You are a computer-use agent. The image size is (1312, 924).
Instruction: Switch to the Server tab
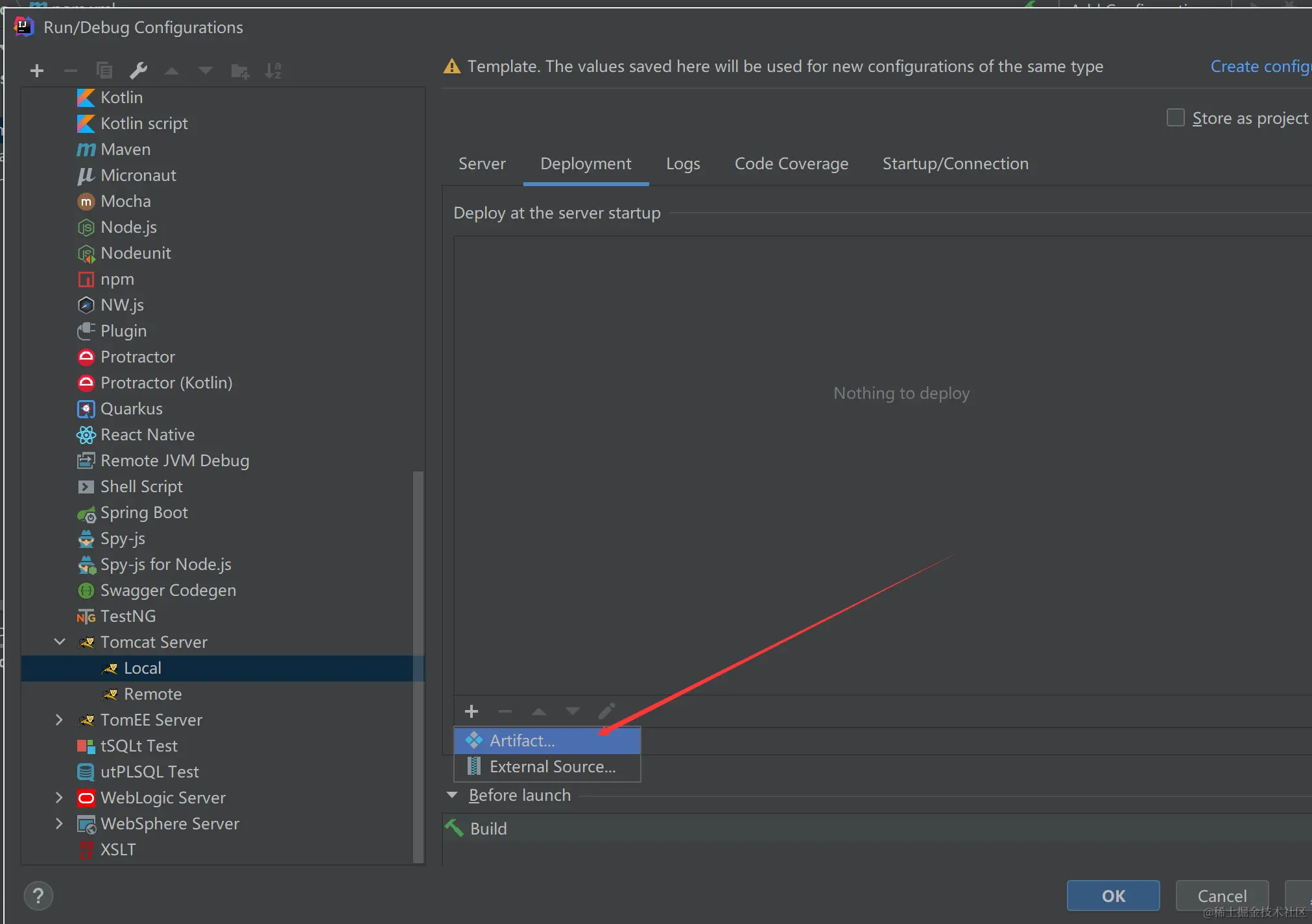coord(482,164)
